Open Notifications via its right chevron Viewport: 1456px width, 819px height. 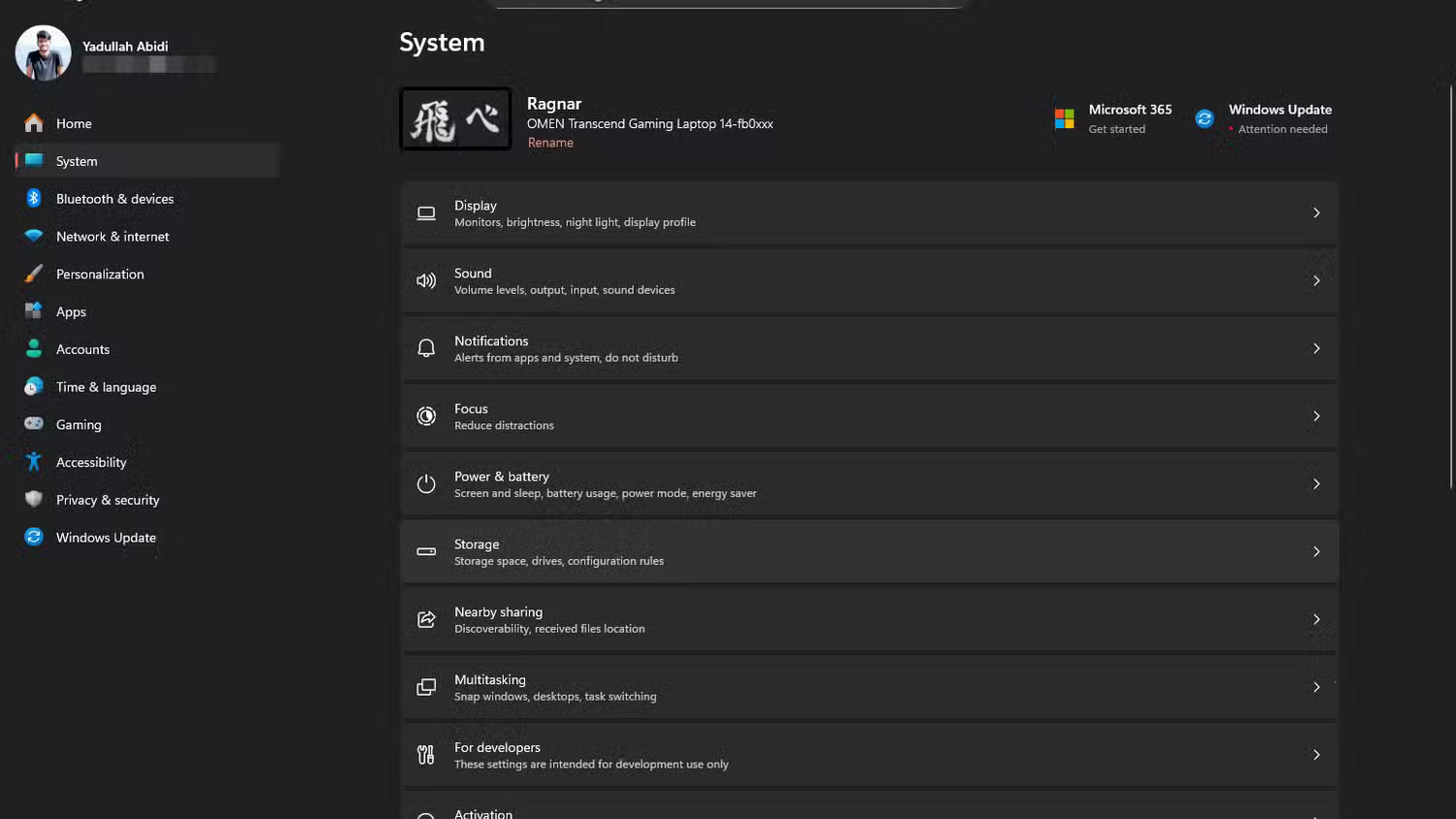tap(1316, 348)
